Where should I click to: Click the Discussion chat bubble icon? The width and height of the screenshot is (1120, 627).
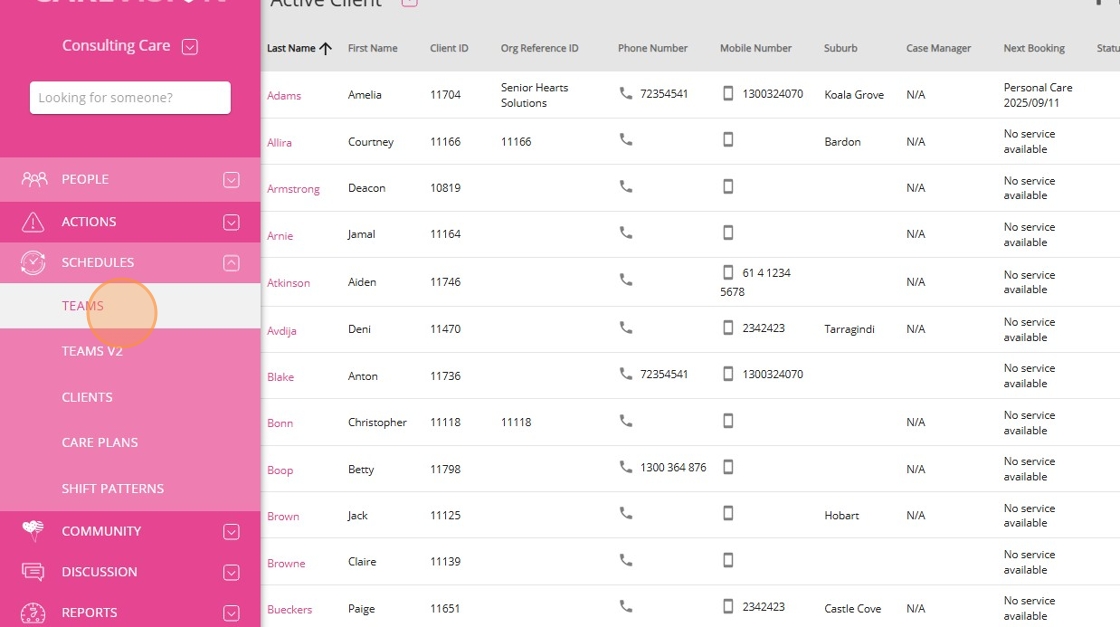[x=33, y=572]
